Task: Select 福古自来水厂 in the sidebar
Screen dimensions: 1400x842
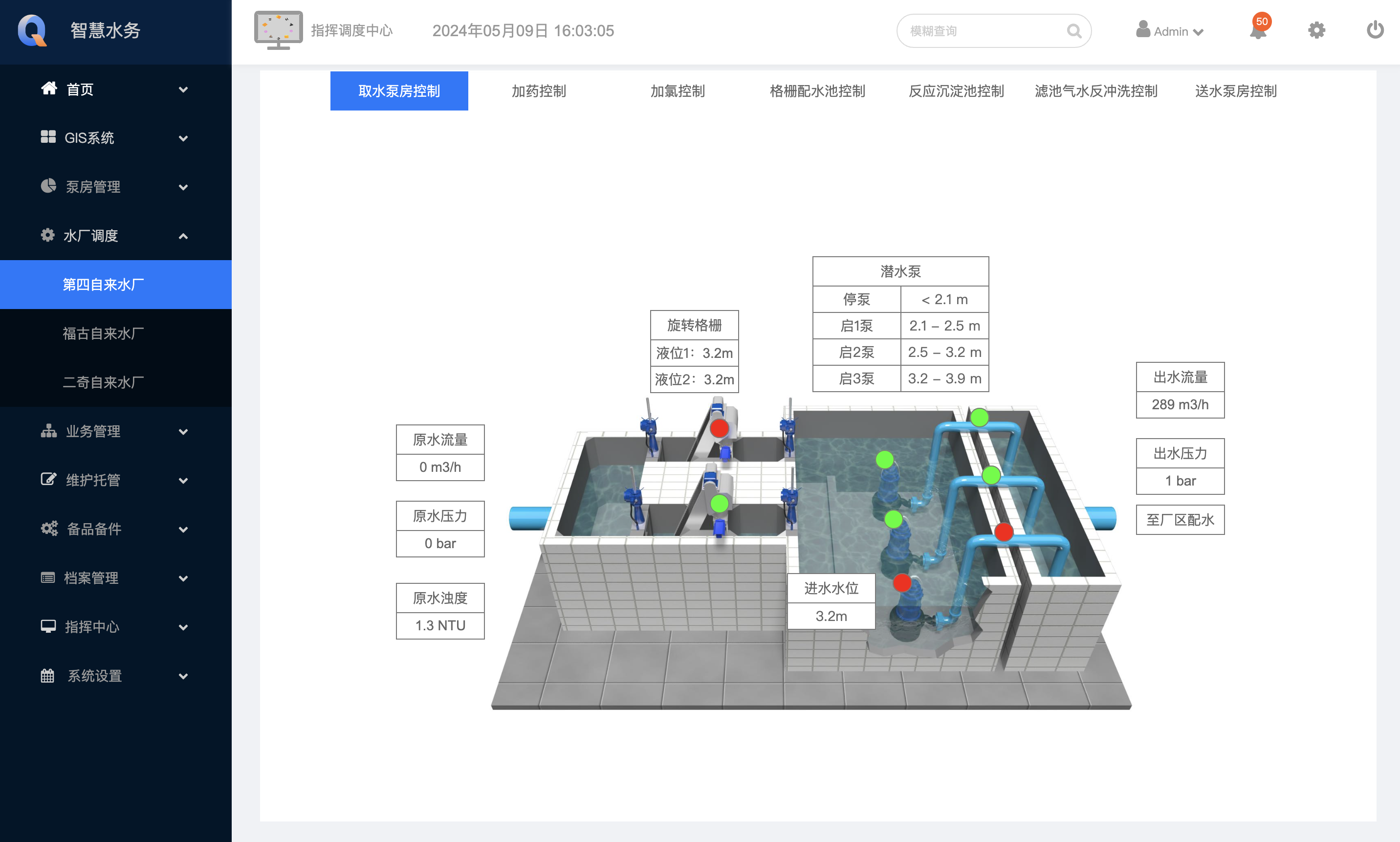Action: 103,333
